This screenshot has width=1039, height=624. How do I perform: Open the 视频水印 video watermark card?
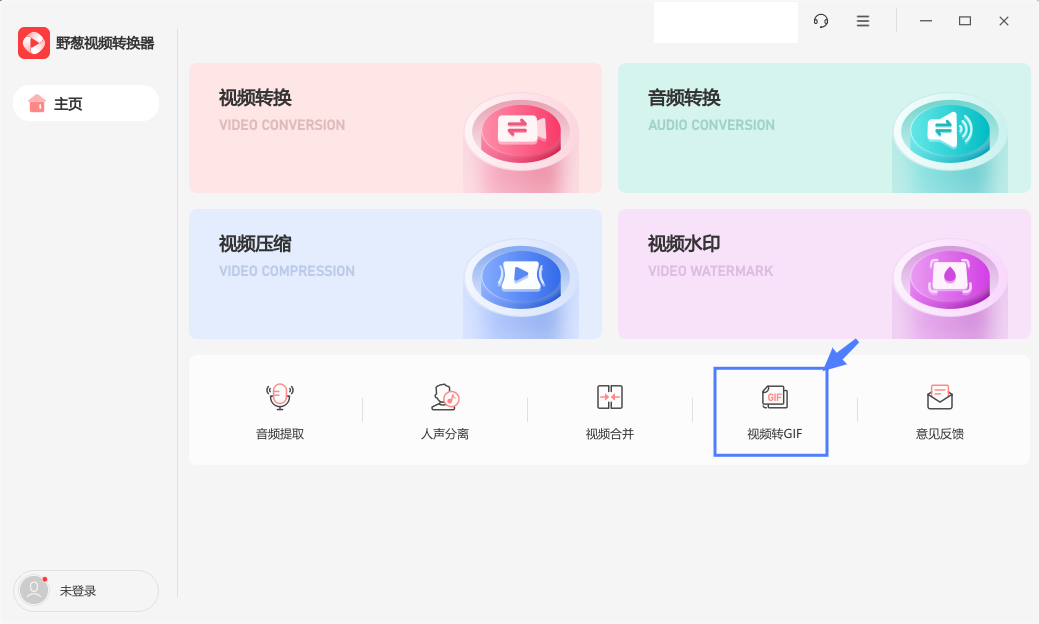[824, 274]
